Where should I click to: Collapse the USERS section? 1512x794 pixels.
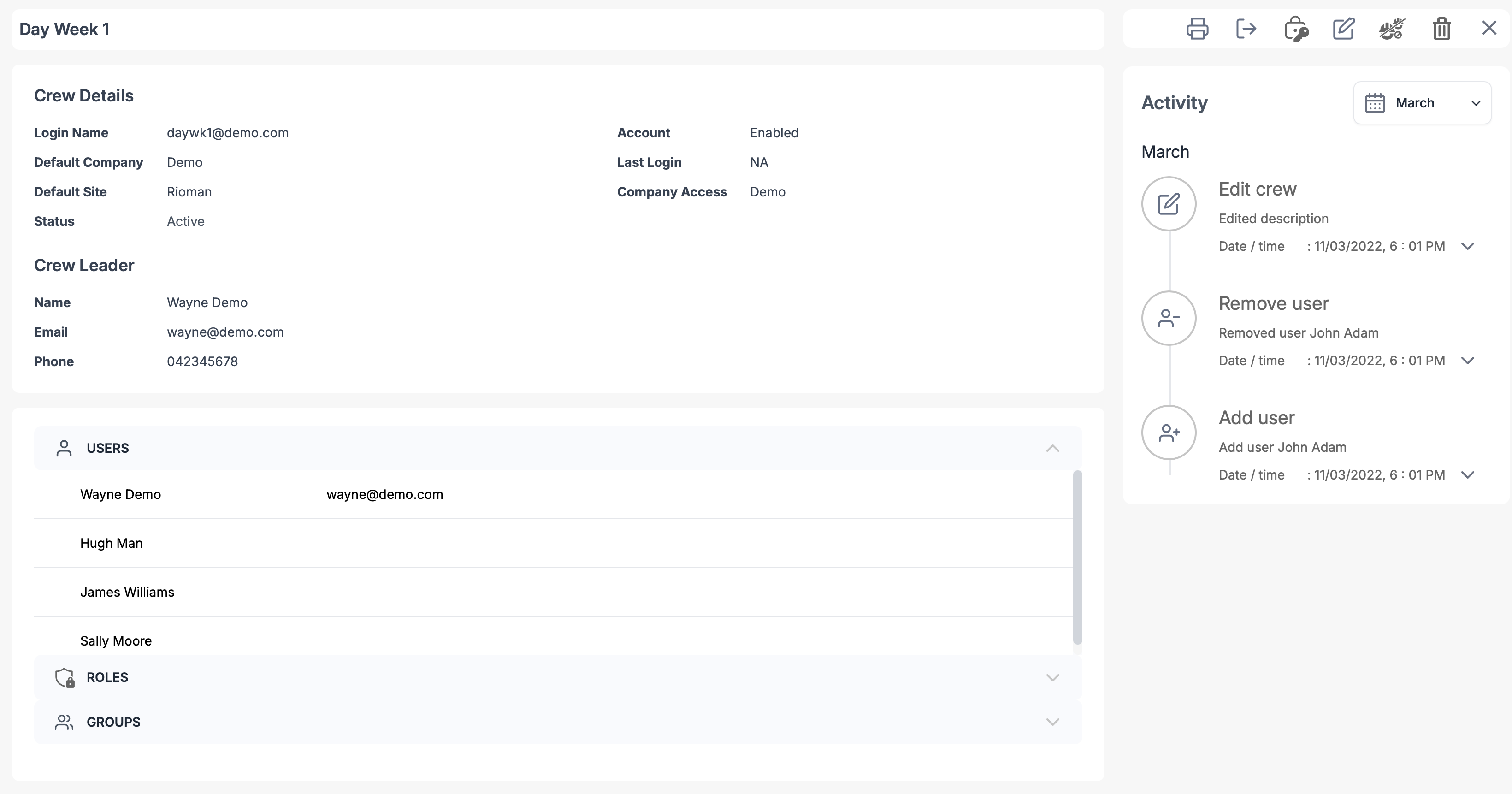[1052, 448]
